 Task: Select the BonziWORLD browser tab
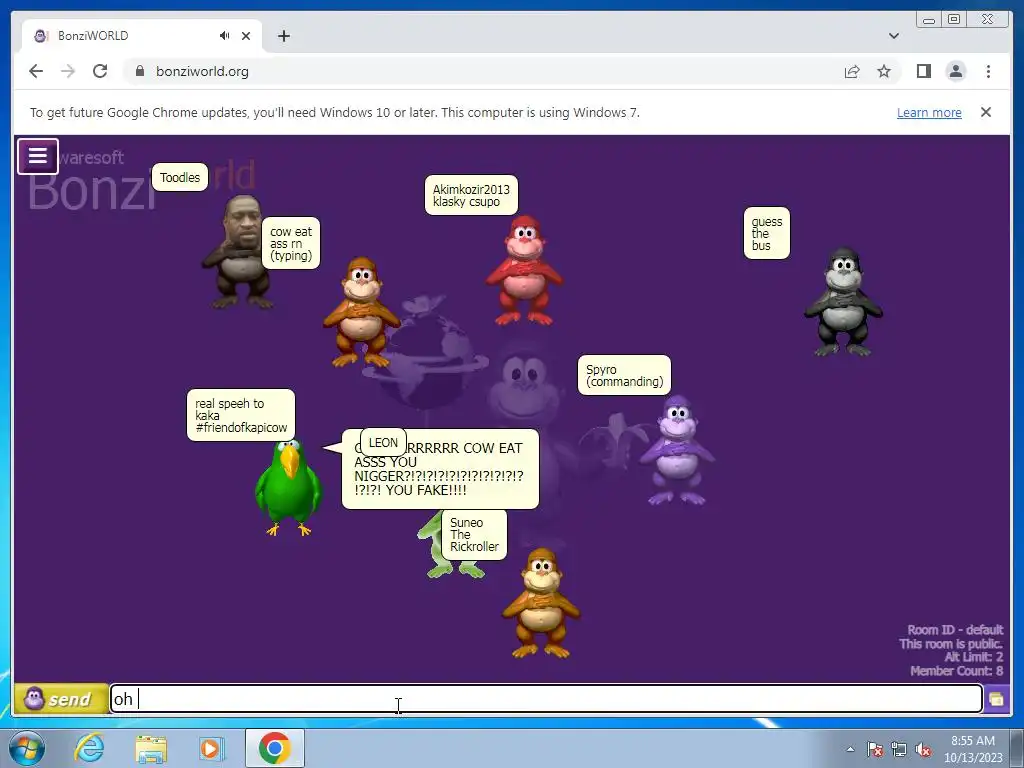click(x=142, y=36)
